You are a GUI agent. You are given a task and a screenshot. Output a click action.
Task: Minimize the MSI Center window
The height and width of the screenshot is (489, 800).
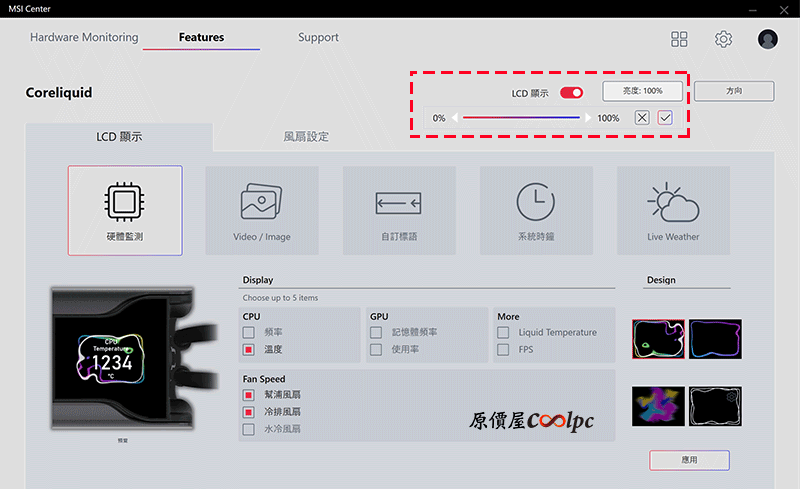753,9
